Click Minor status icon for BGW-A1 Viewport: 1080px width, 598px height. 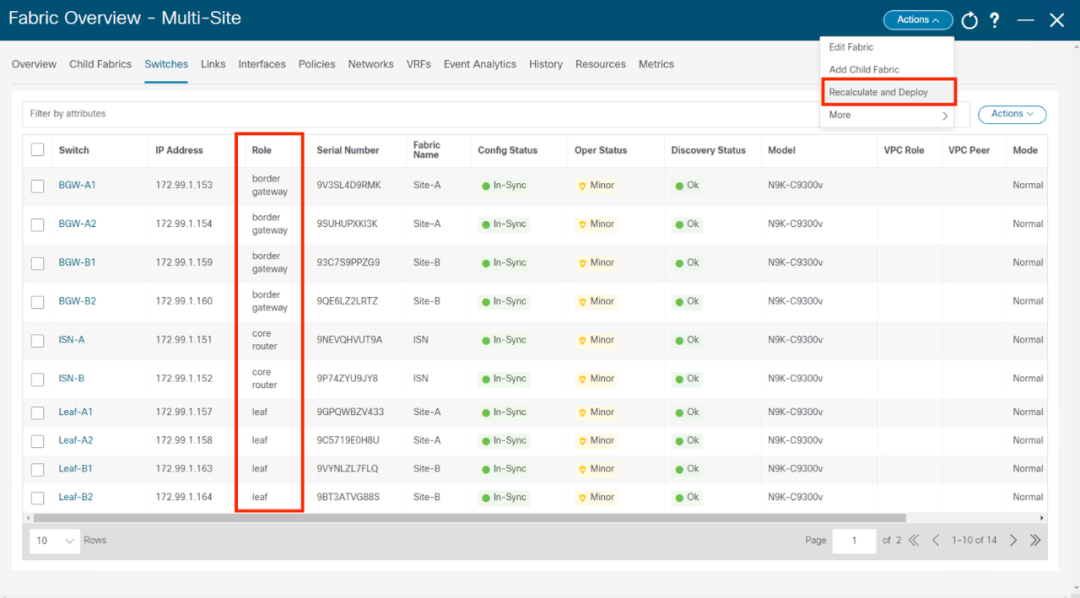click(582, 186)
